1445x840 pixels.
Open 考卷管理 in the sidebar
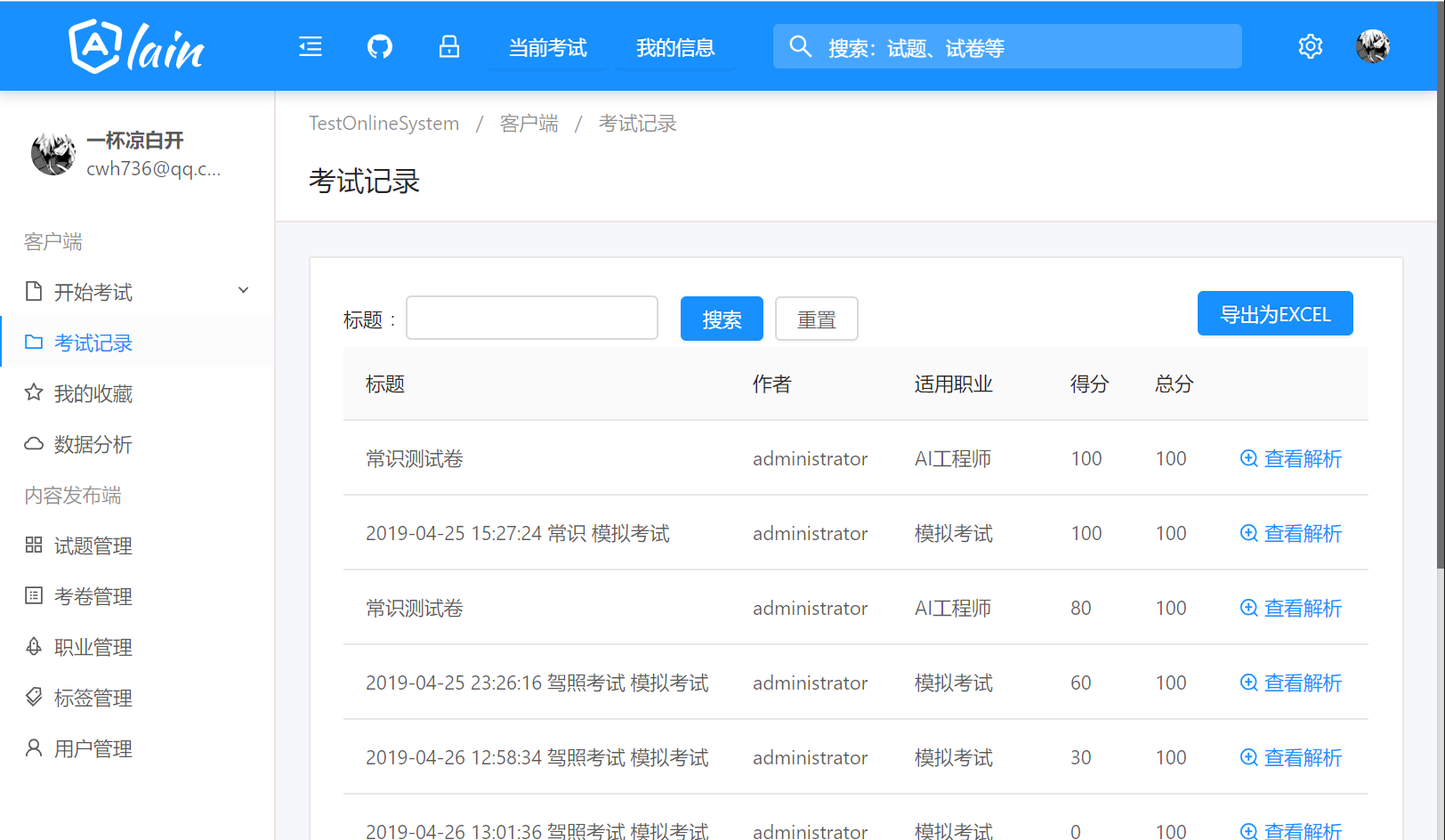pyautogui.click(x=137, y=596)
